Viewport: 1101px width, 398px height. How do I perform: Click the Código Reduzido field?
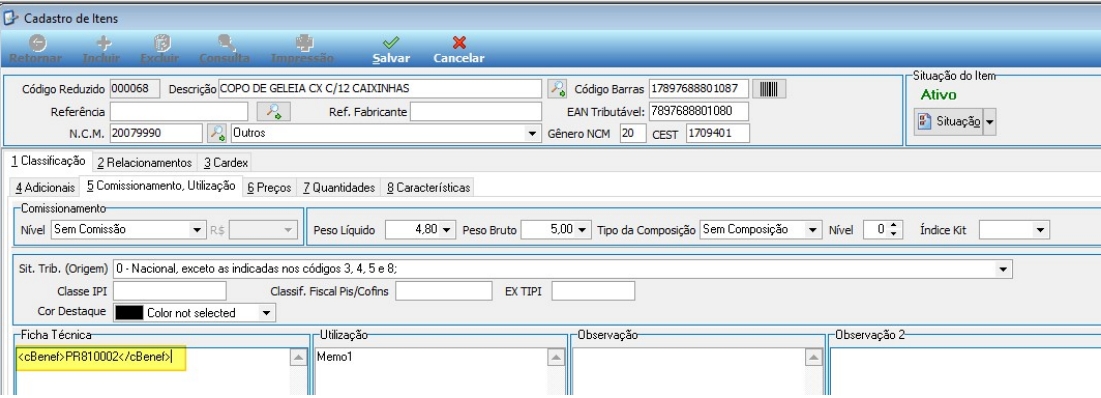135,88
